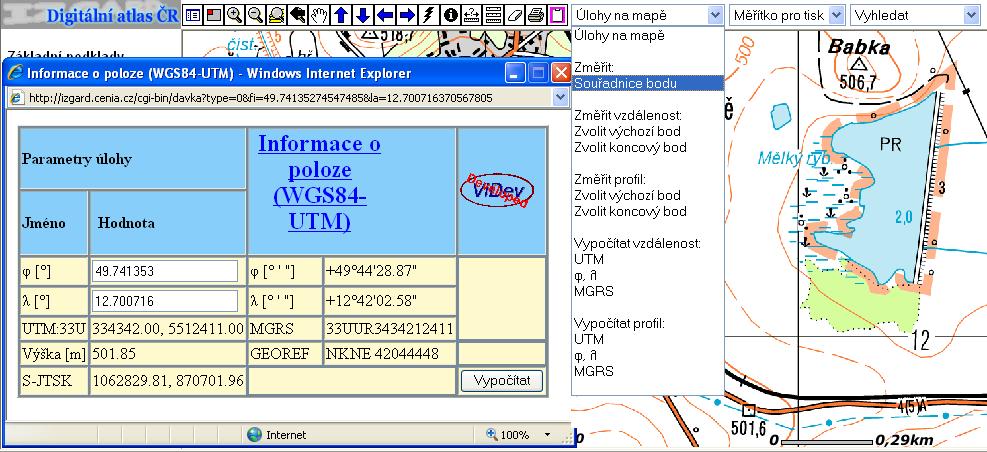Select MGRS under Vypočítat profil
Image resolution: width=987 pixels, height=452 pixels.
[x=594, y=371]
